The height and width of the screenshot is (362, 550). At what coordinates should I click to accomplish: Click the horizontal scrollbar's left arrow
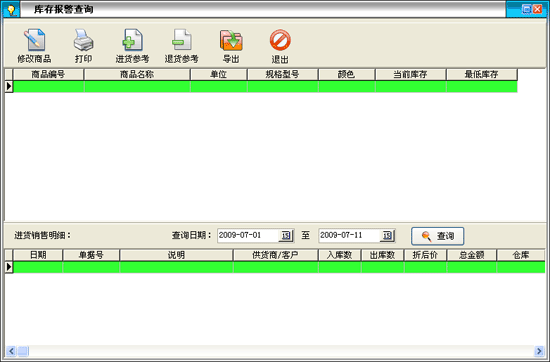click(x=11, y=350)
